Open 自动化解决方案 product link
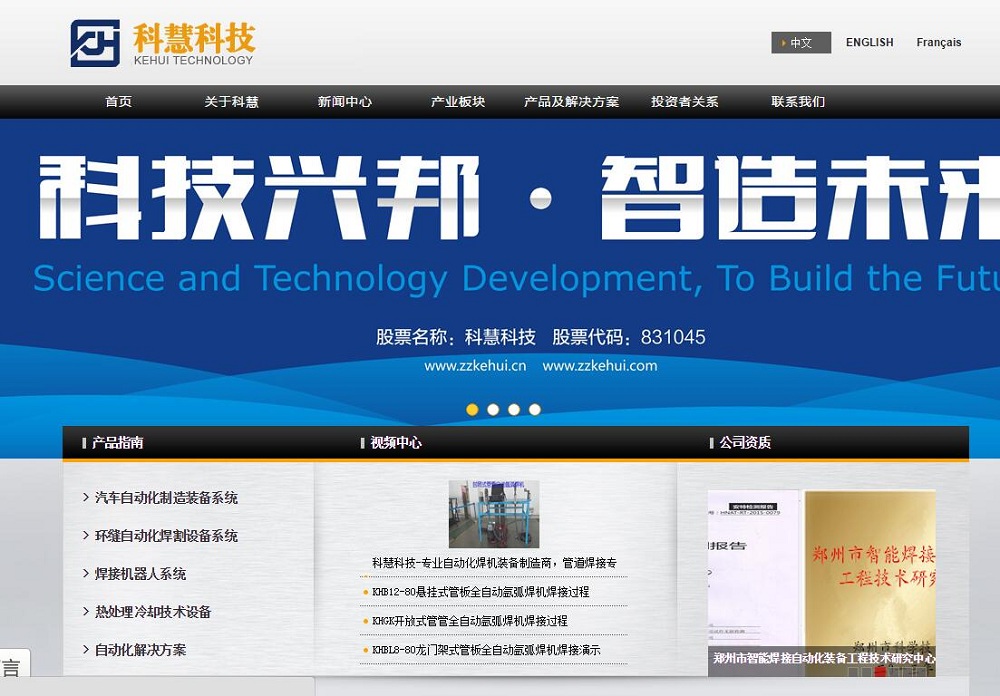Viewport: 1000px width, 696px height. tap(140, 649)
